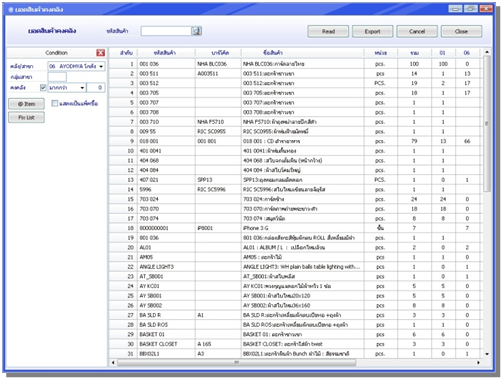Image resolution: width=502 pixels, height=379 pixels.
Task: Open the product lookup icon beside the code field
Action: coord(196,31)
